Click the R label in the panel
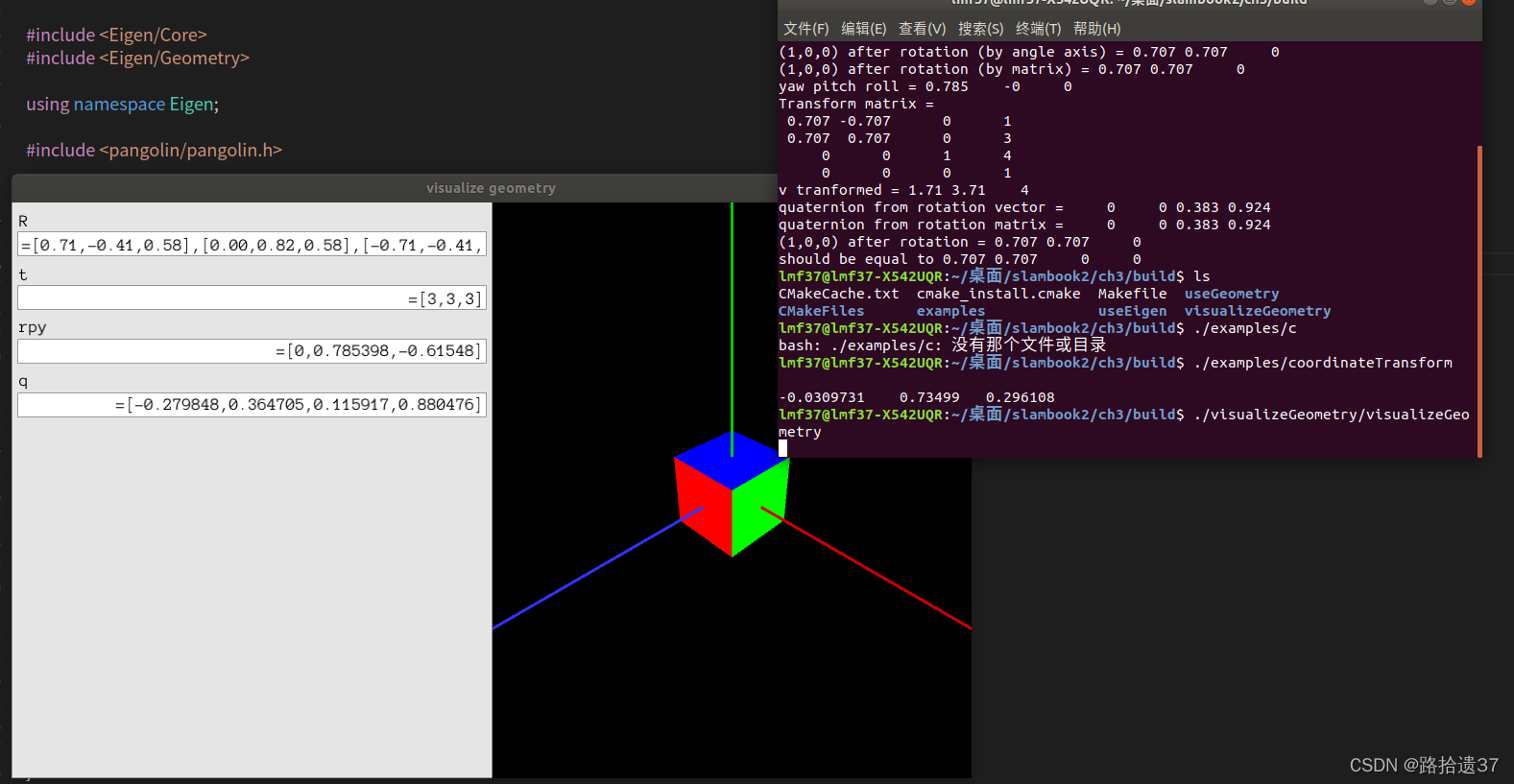The width and height of the screenshot is (1514, 784). [x=23, y=222]
